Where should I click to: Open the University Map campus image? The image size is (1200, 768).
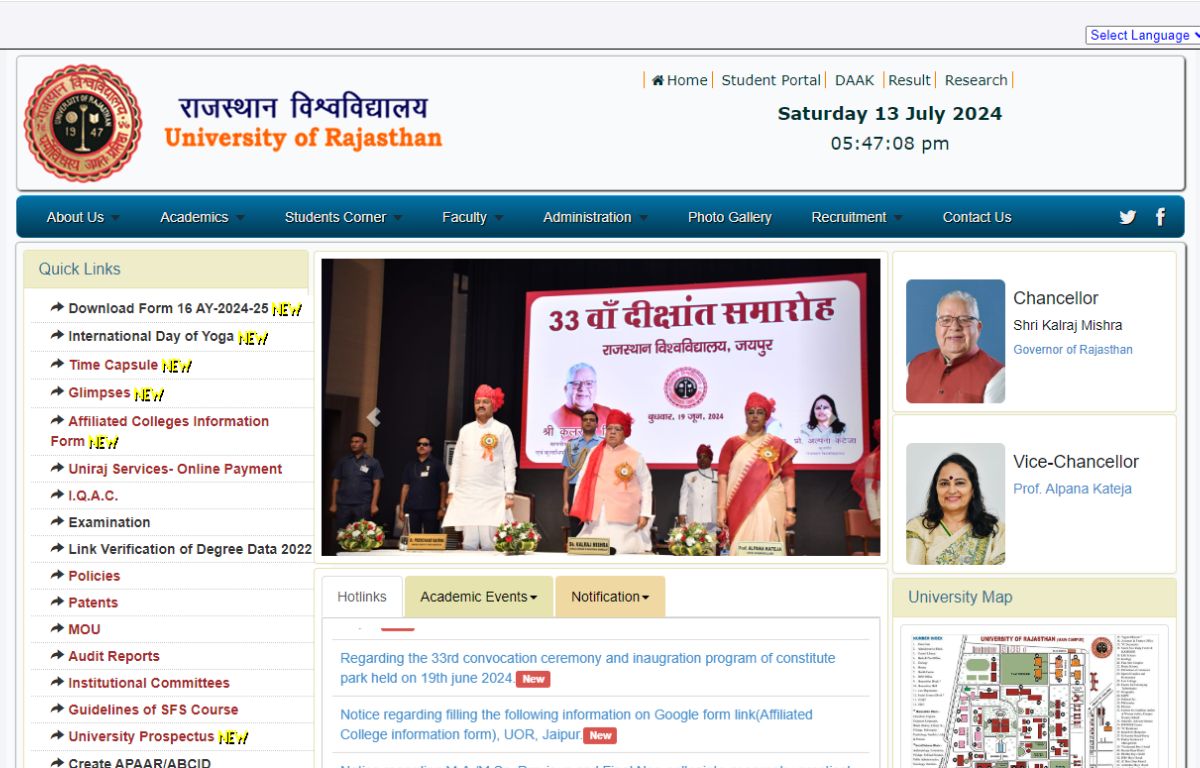(x=1033, y=700)
